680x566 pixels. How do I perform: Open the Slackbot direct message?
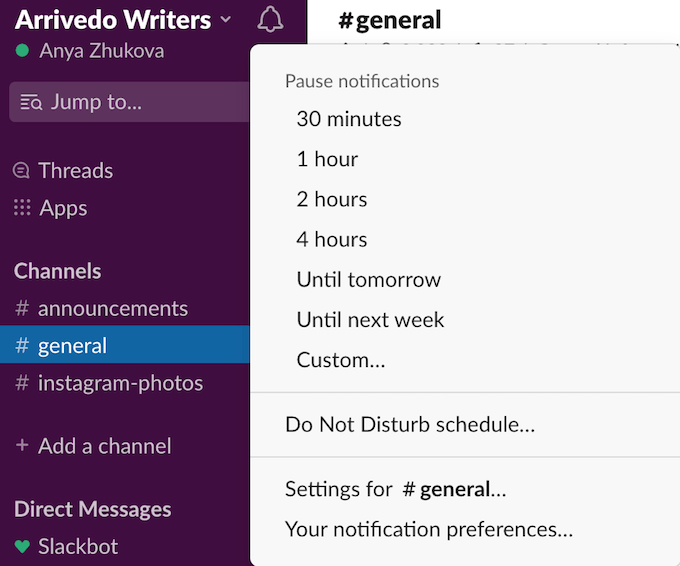(78, 546)
